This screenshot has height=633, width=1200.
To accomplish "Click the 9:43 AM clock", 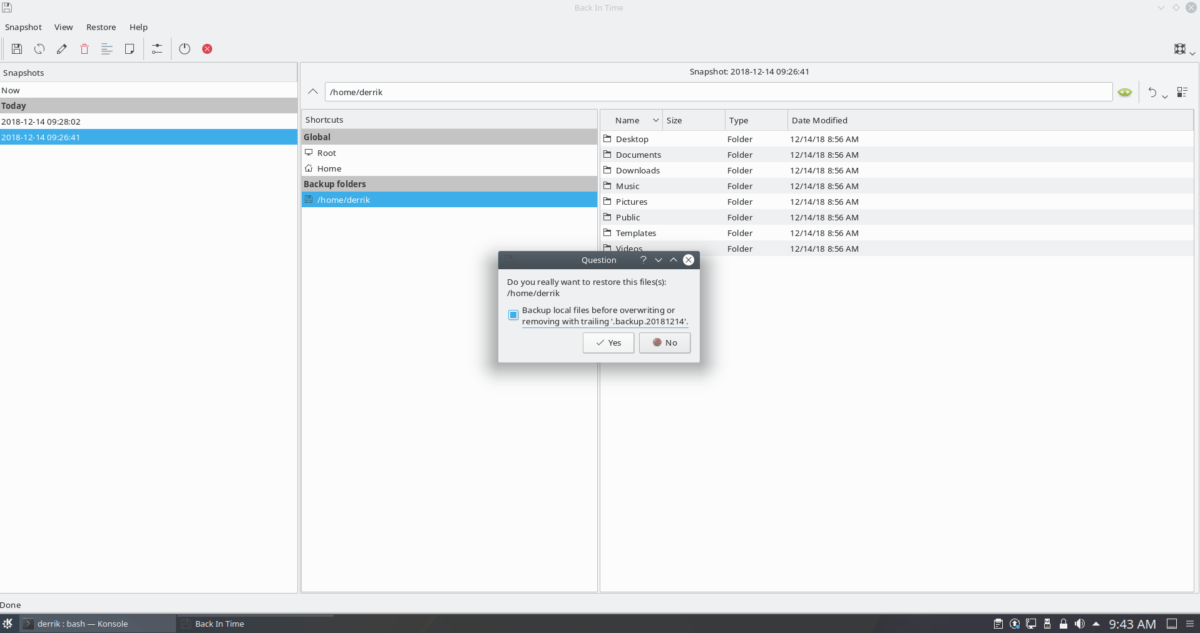I will pyautogui.click(x=1132, y=624).
